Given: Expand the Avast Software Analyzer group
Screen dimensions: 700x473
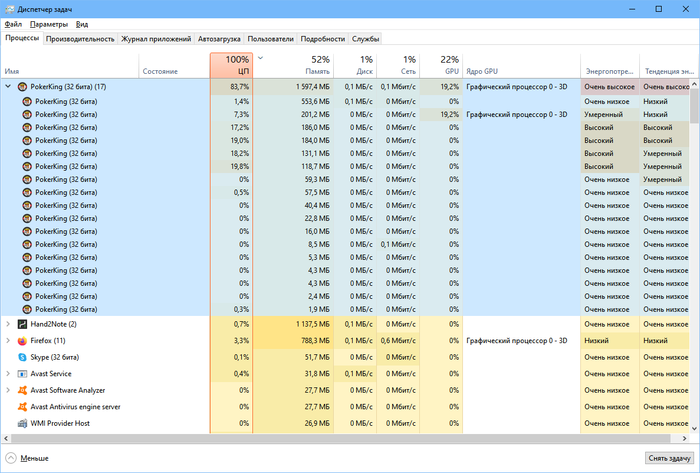Looking at the screenshot, I should (x=8, y=390).
